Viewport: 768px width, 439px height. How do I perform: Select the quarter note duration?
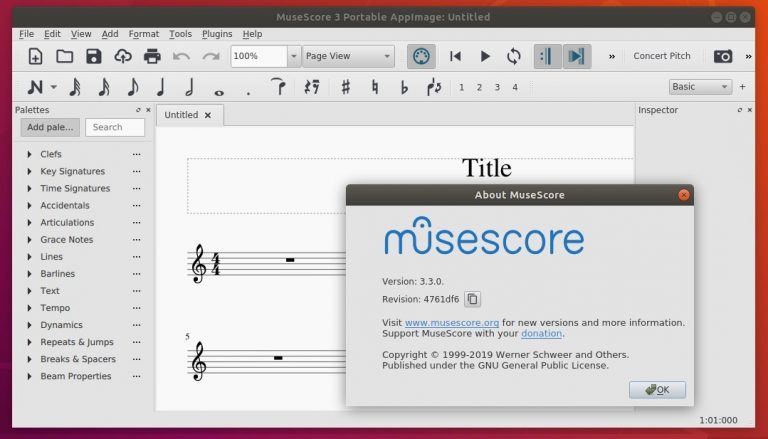coord(161,87)
